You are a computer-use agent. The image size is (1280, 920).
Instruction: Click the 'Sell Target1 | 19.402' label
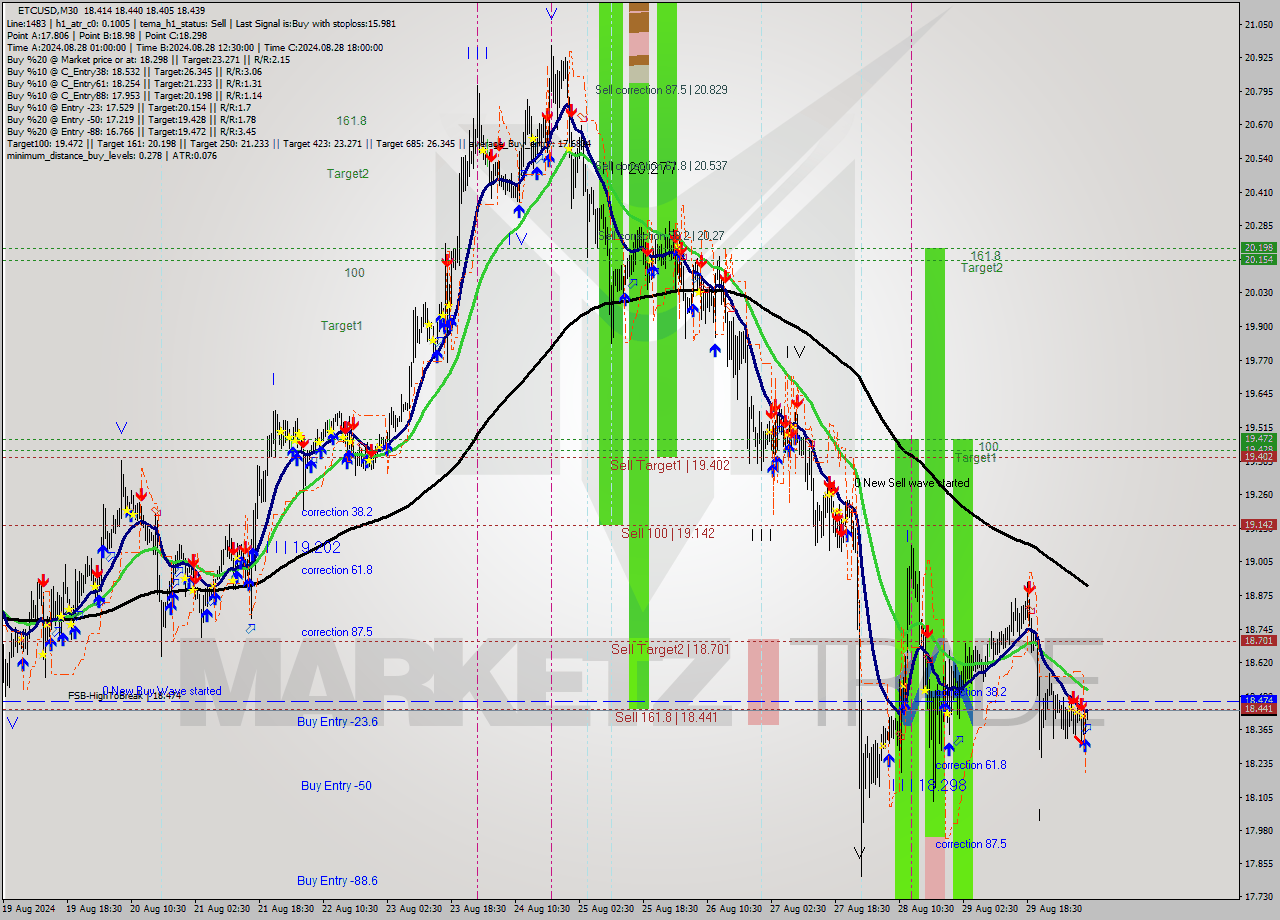(x=670, y=465)
